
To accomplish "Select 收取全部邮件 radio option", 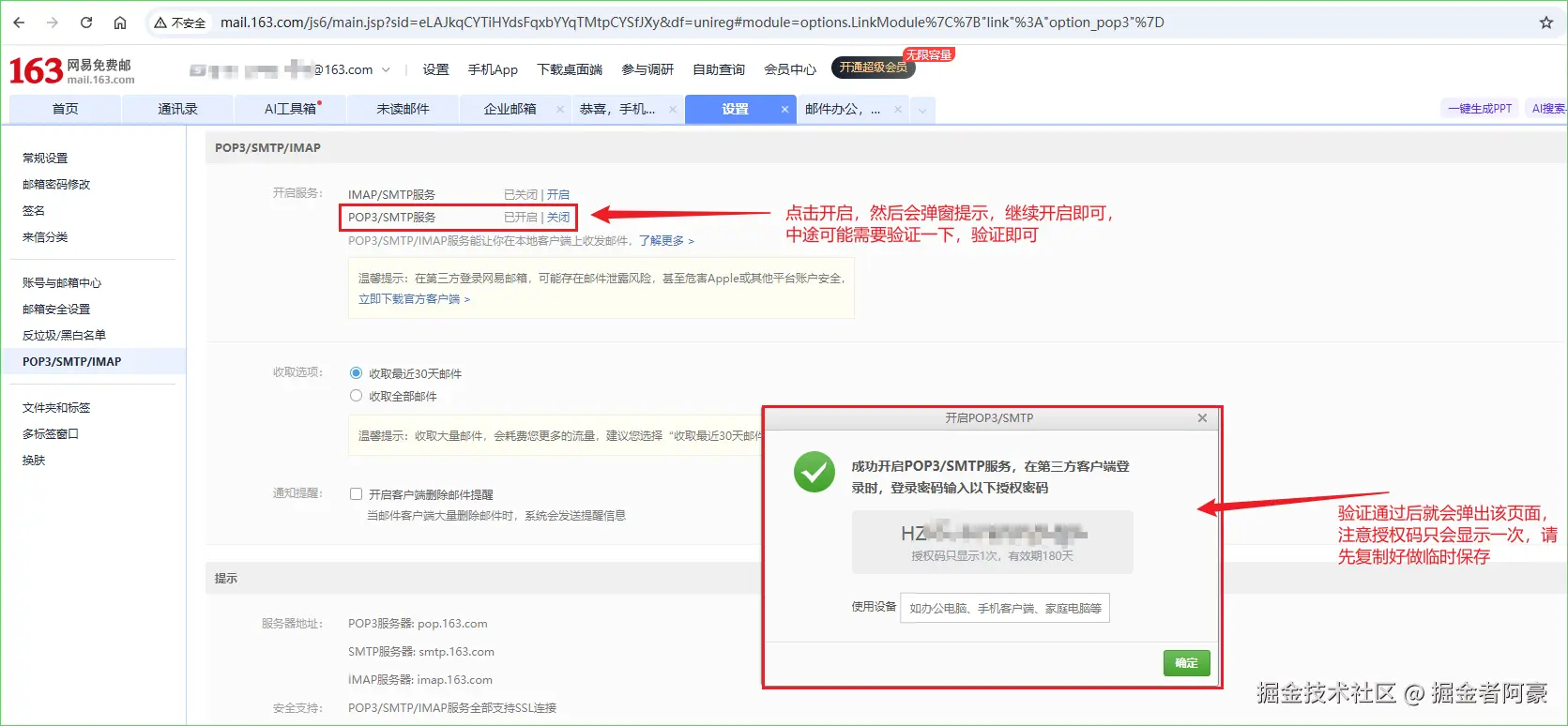I will tap(356, 396).
